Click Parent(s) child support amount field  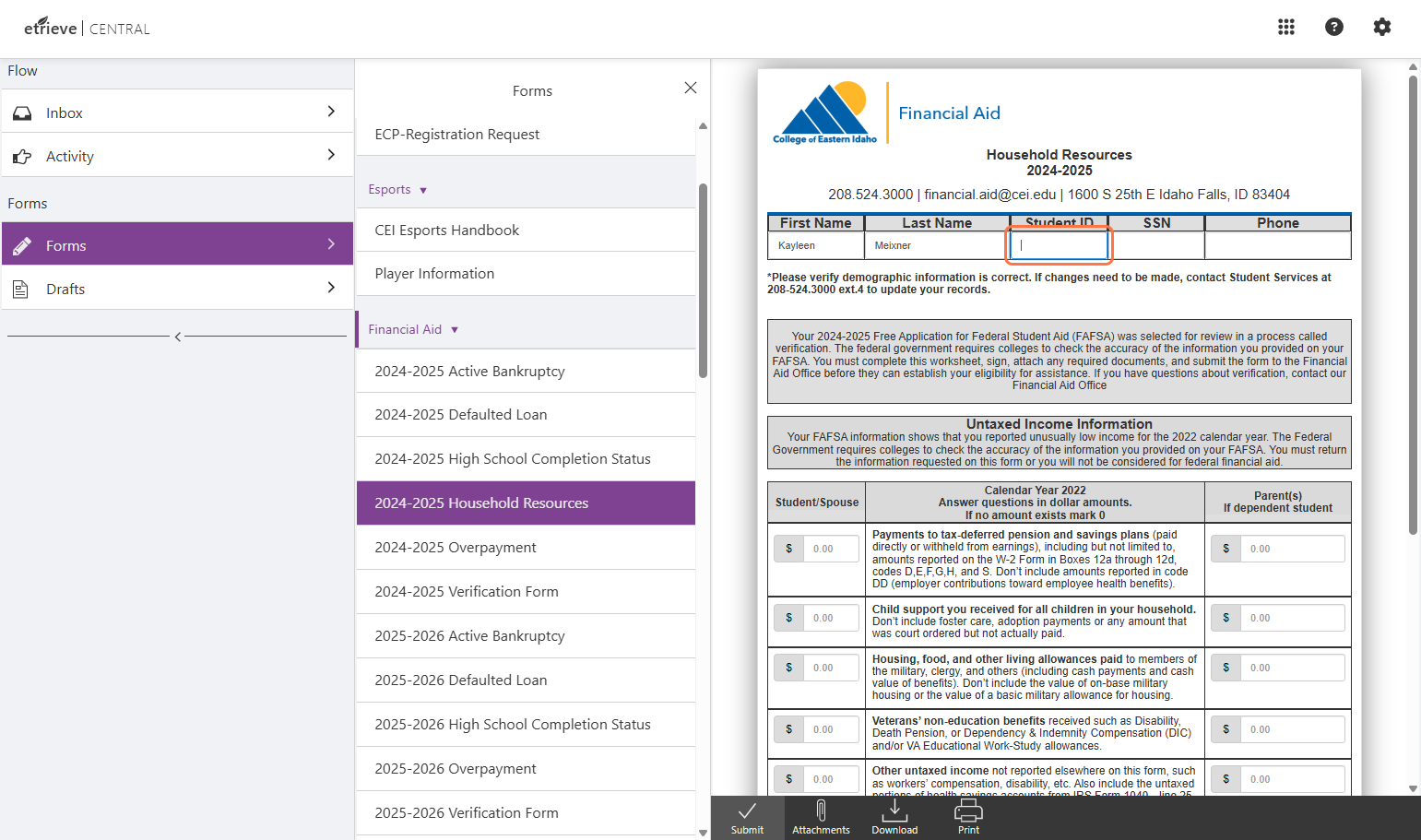[1292, 618]
